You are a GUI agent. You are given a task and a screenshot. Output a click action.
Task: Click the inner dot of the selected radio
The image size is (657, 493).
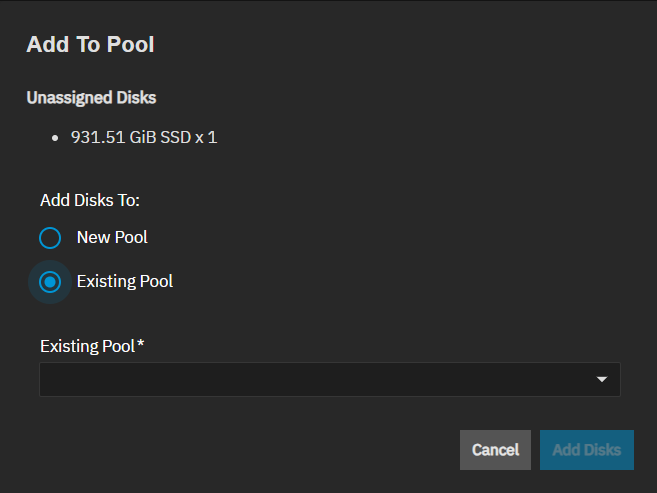coord(50,282)
